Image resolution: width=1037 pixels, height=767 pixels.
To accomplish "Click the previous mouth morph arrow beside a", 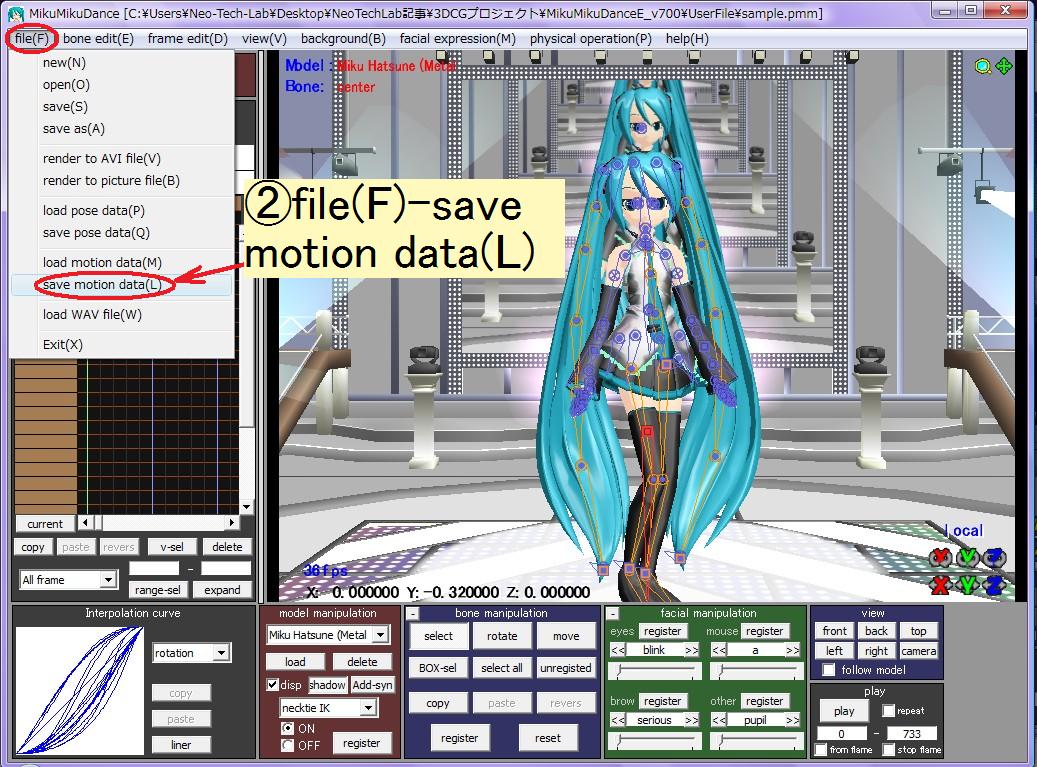I will coord(719,650).
